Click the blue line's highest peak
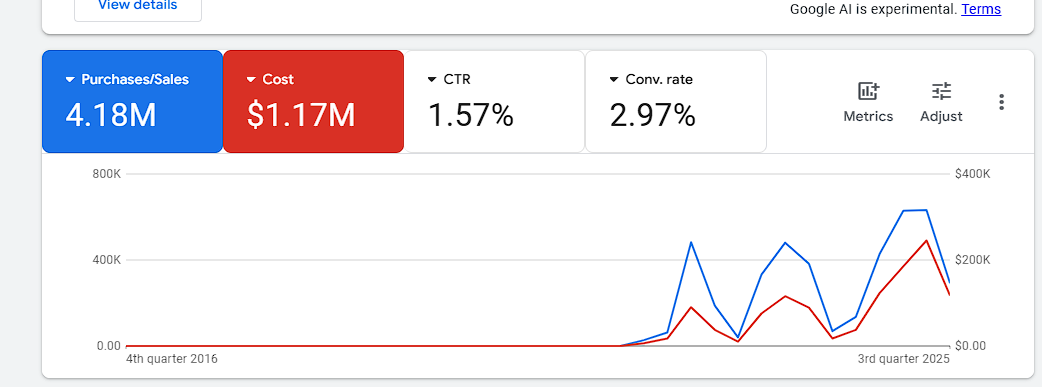 (926, 210)
